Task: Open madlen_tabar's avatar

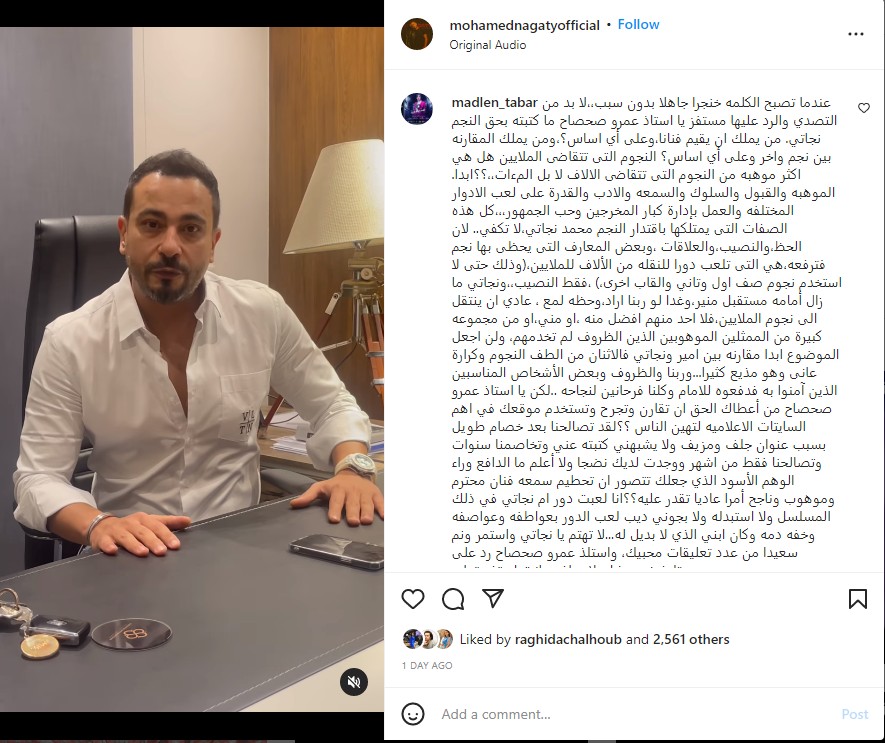Action: pyautogui.click(x=417, y=109)
